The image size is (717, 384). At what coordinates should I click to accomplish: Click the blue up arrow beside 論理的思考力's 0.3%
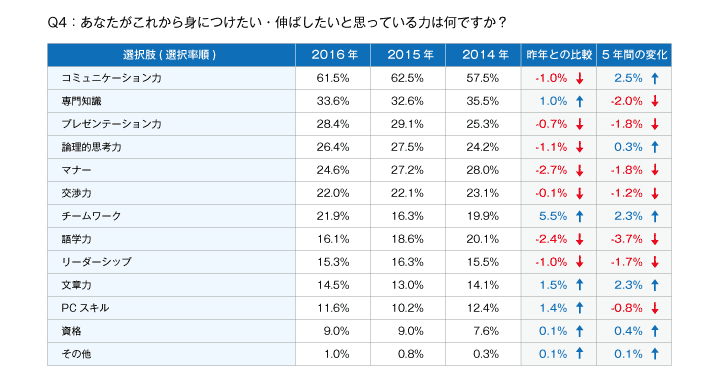pyautogui.click(x=655, y=147)
